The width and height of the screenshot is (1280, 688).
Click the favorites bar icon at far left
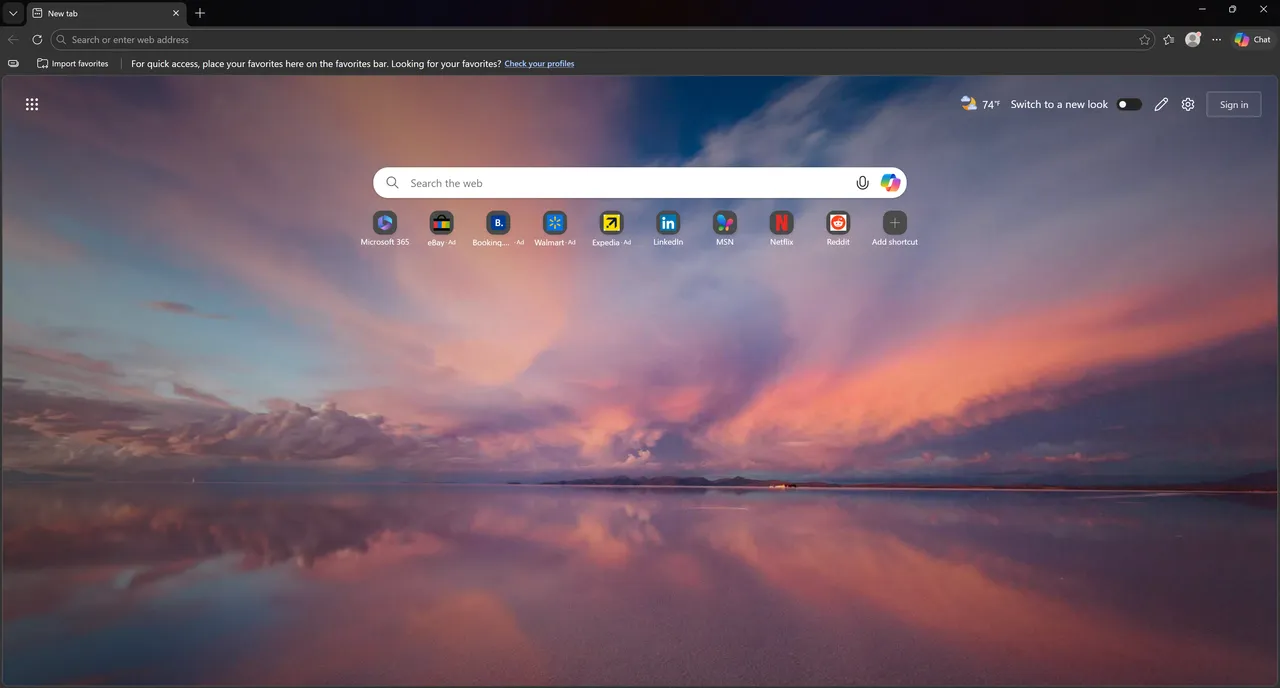click(x=13, y=63)
